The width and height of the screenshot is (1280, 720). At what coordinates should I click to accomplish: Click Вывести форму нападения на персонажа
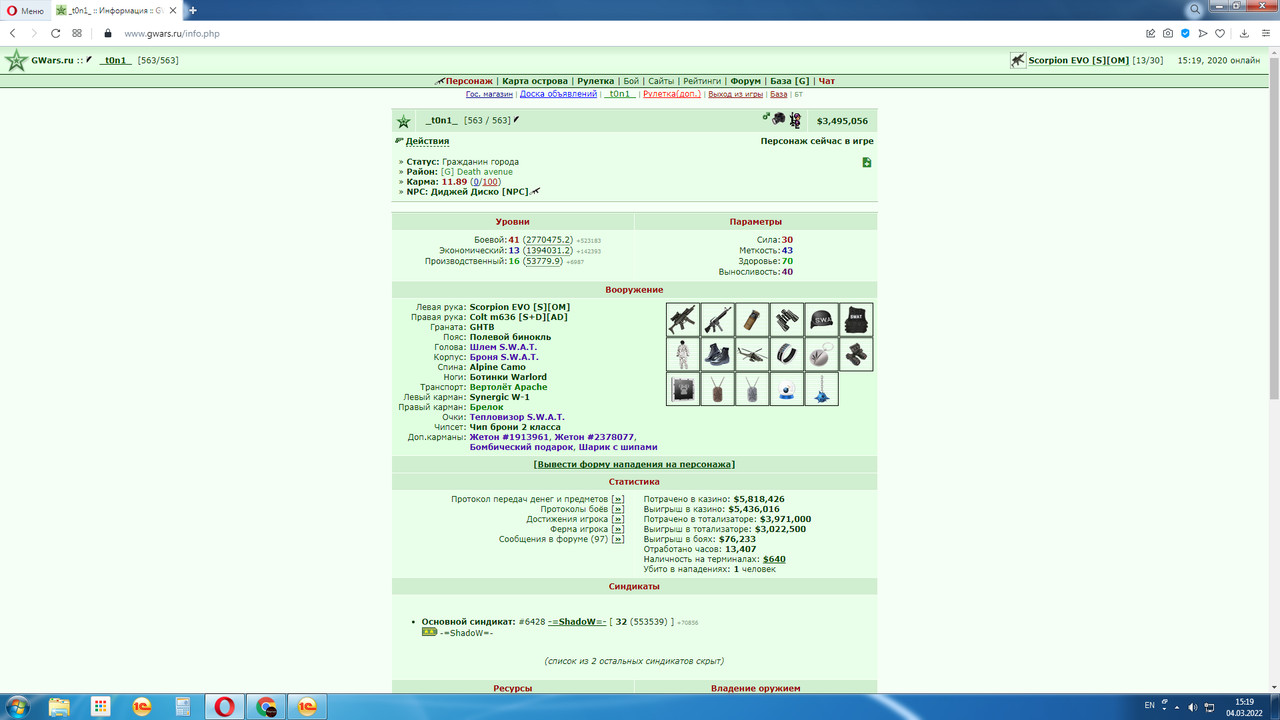tap(634, 464)
